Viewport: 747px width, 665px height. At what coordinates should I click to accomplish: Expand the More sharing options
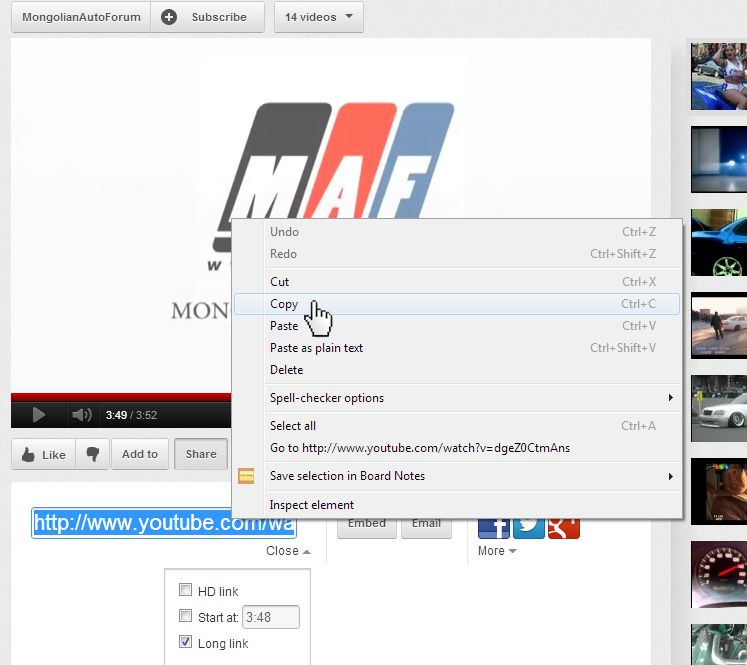(x=496, y=551)
